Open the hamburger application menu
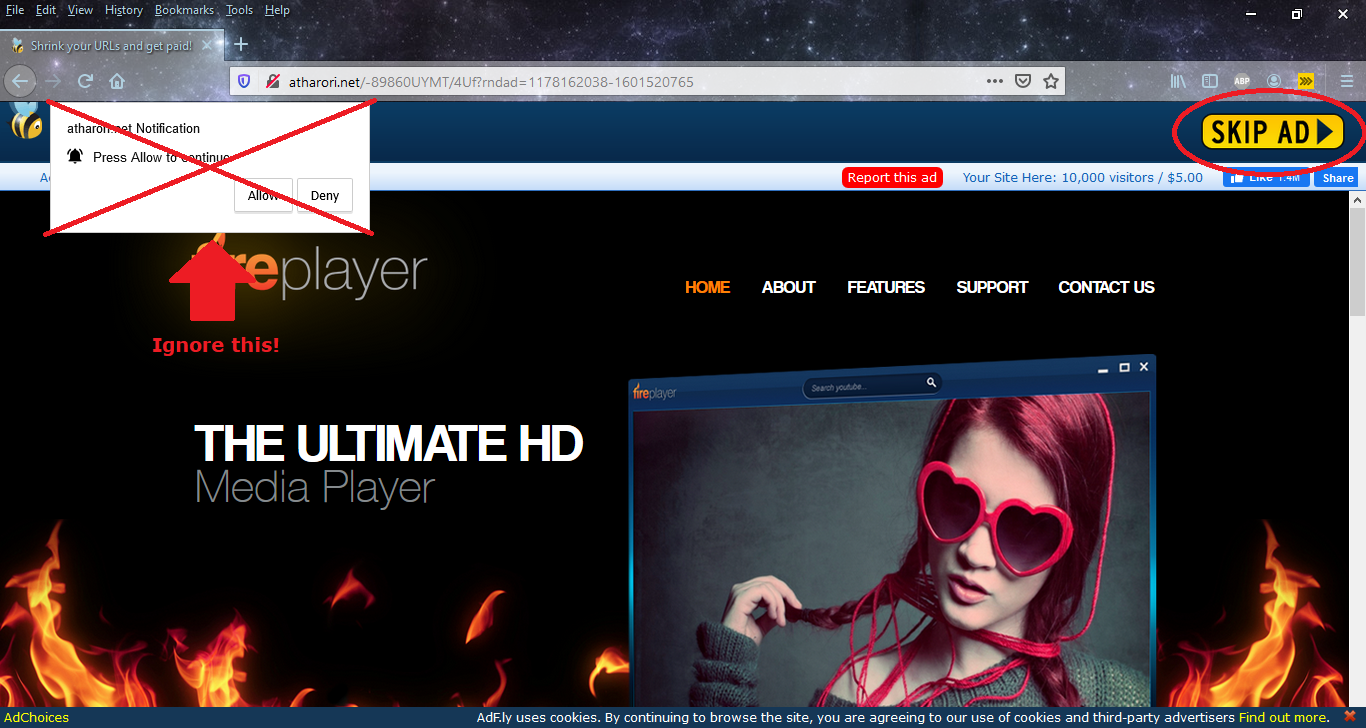This screenshot has width=1366, height=728. pyautogui.click(x=1347, y=81)
